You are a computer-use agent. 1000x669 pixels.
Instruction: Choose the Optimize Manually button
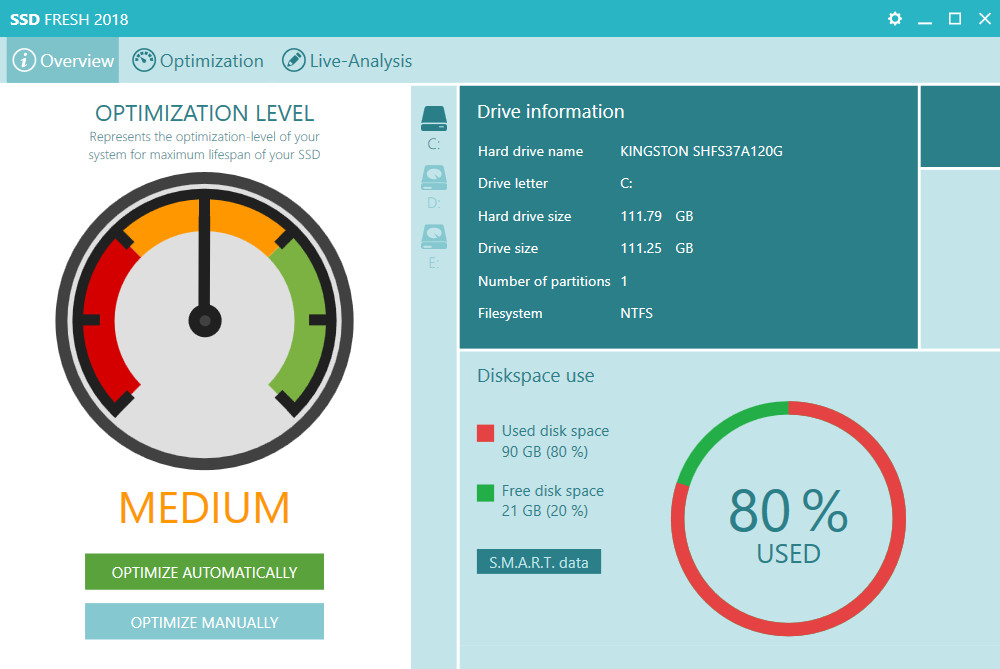coord(204,622)
